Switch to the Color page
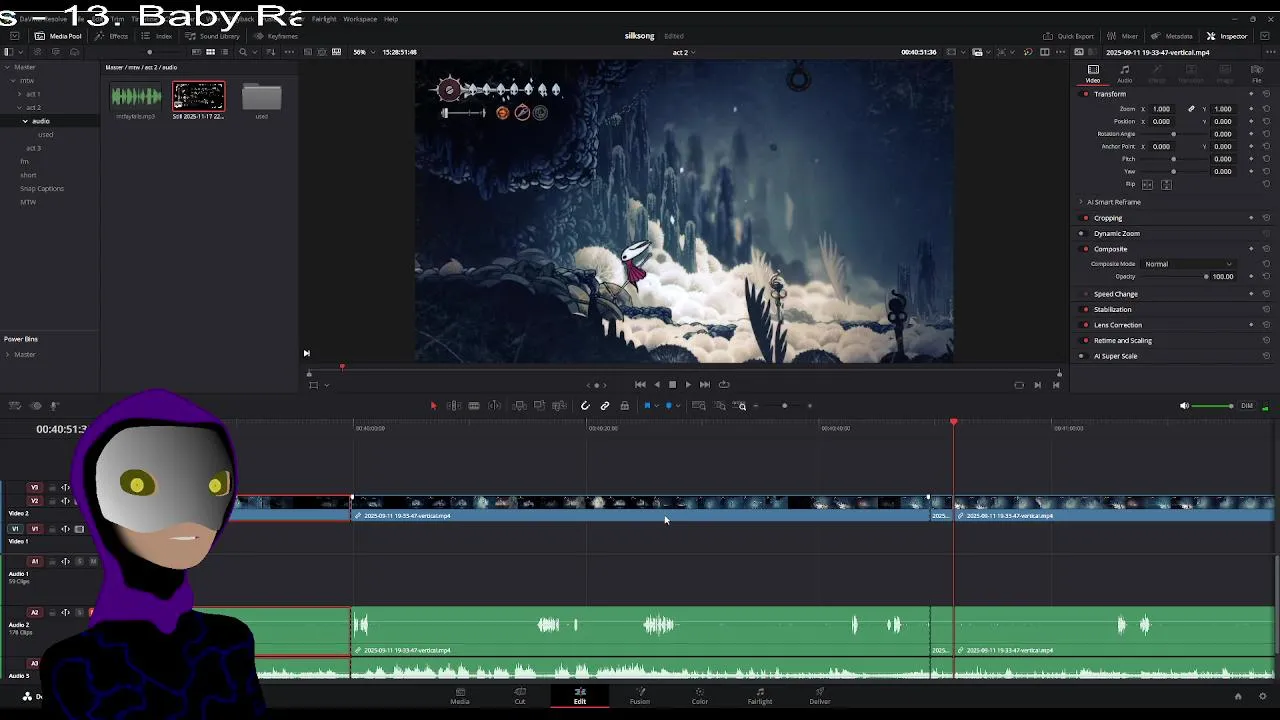 point(700,696)
